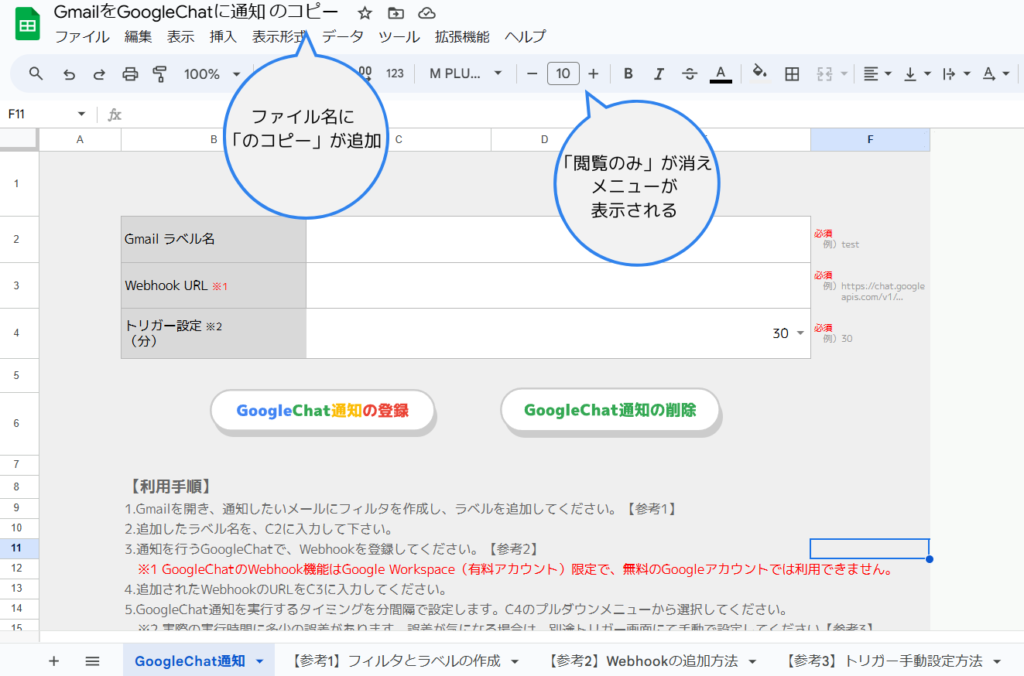Click the F11 name box
Screen dimensions: 1024x676
[38, 114]
